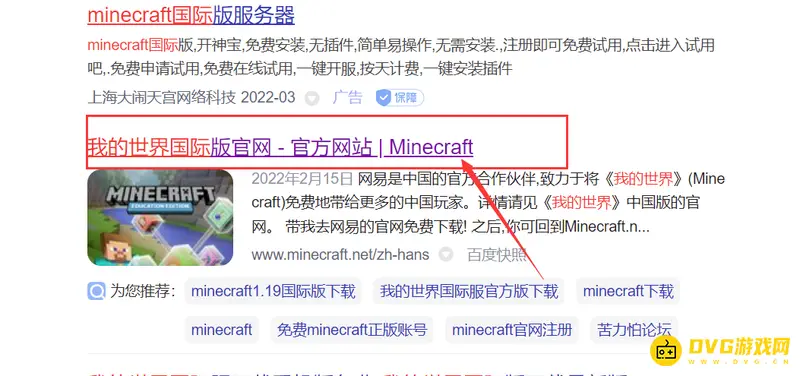Click the 为您推荐: label text
Viewport: 800px width, 376px height.
[x=143, y=291]
